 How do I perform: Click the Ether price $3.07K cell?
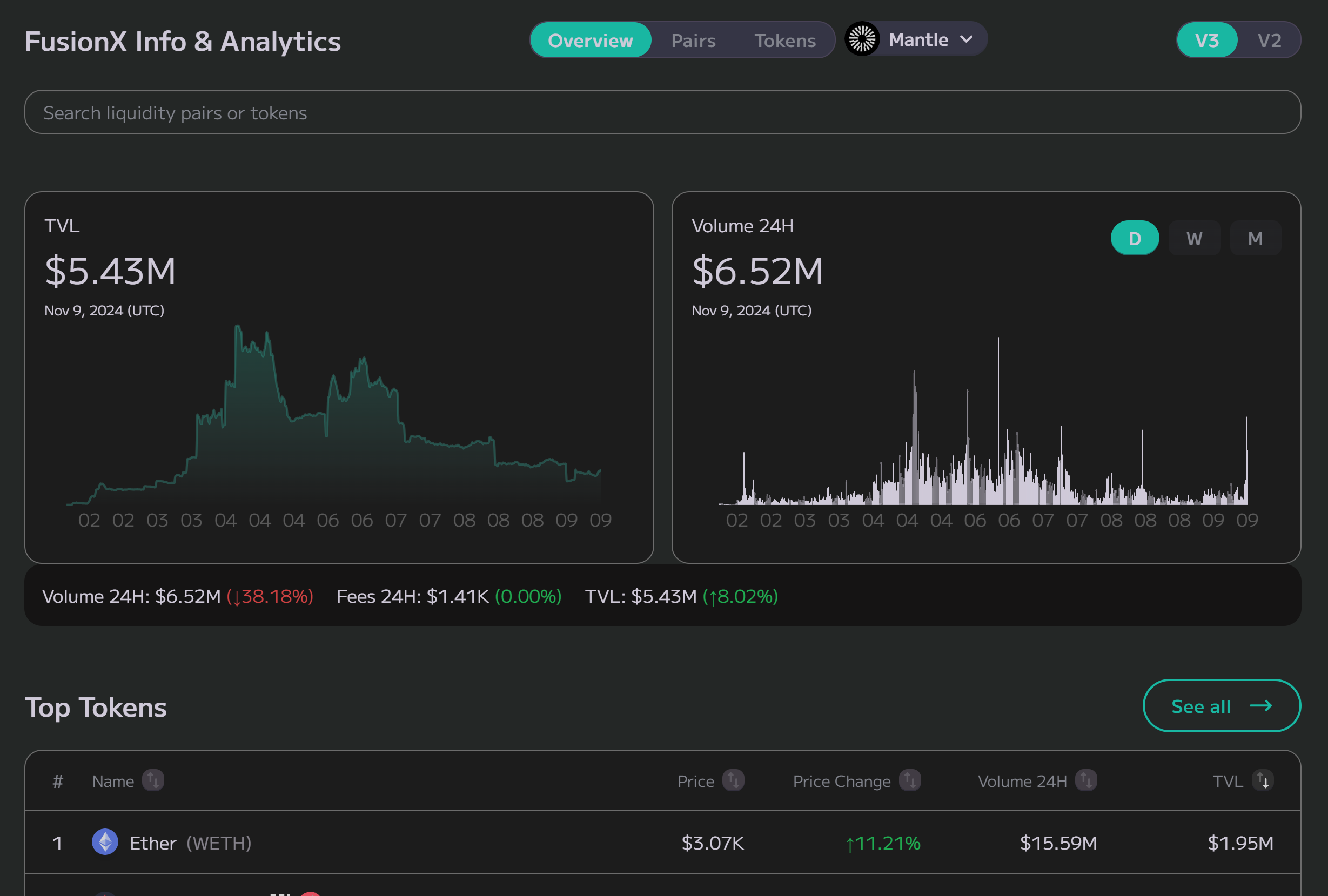click(x=713, y=843)
